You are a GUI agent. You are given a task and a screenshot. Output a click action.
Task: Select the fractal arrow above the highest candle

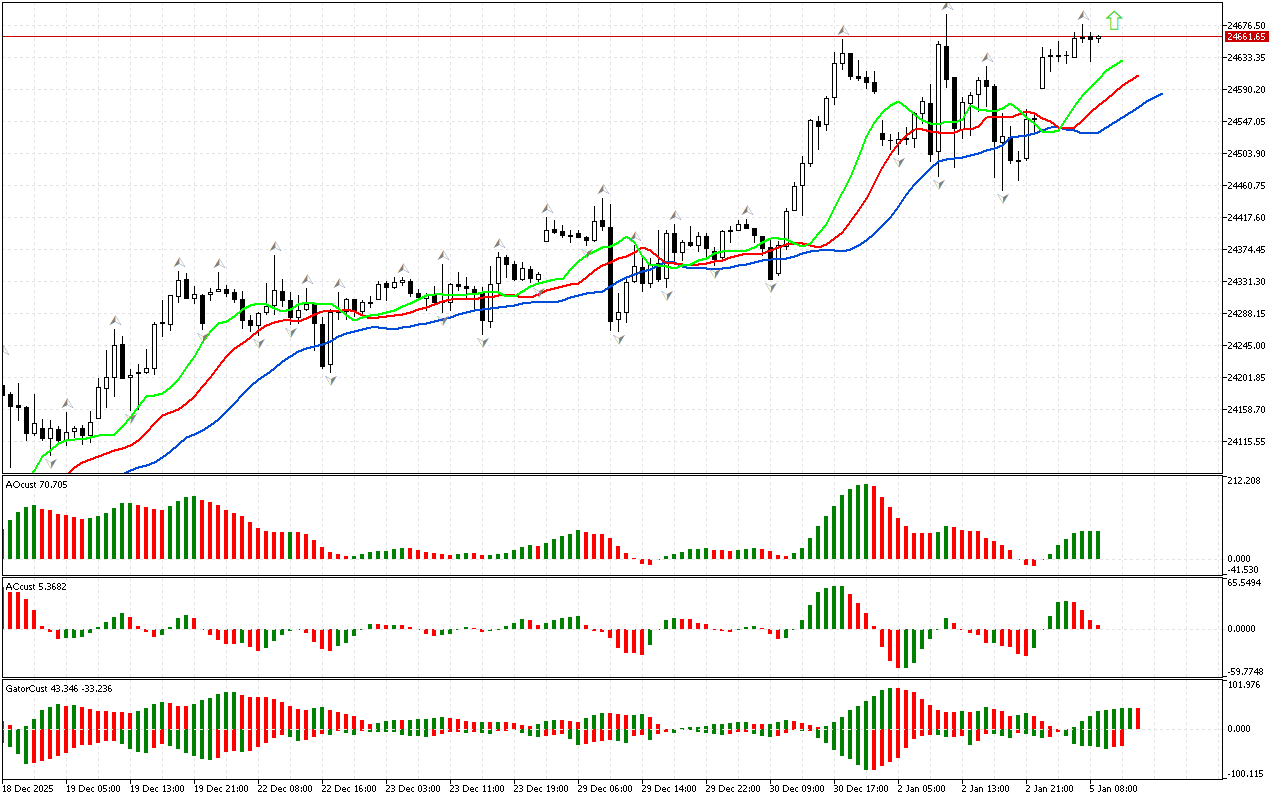point(946,8)
